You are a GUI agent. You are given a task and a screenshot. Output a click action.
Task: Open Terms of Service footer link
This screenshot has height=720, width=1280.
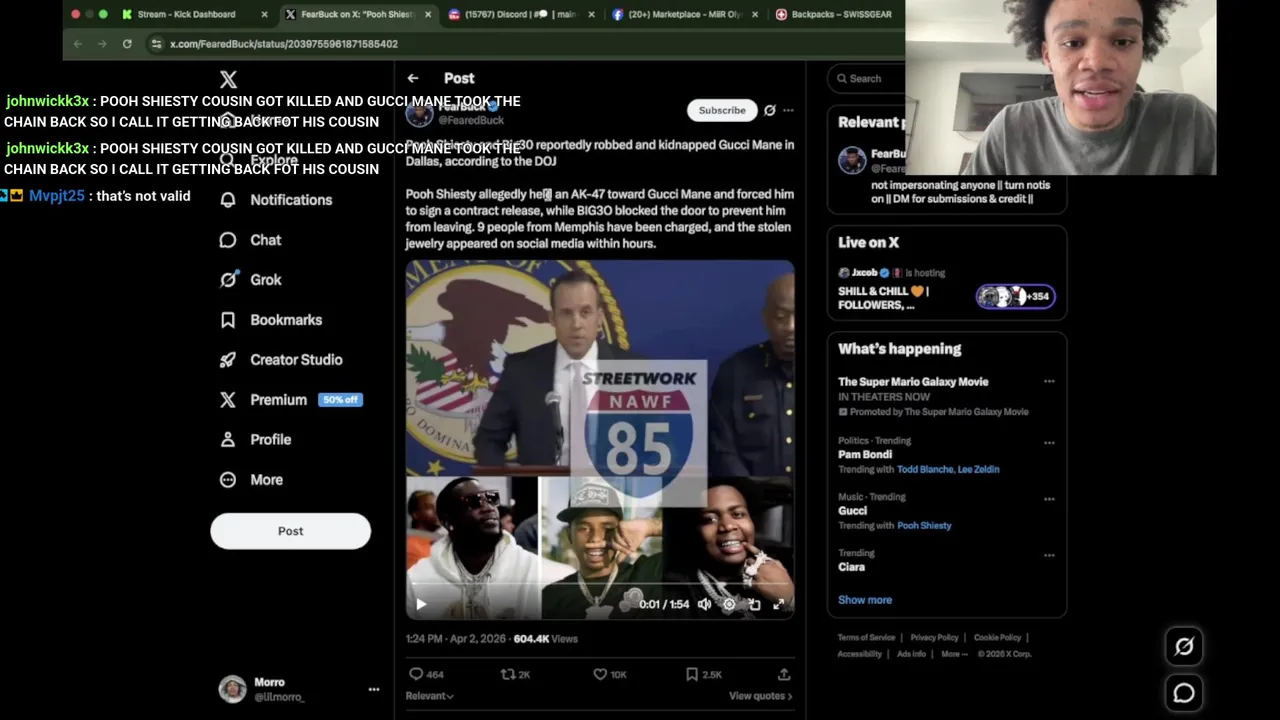pos(866,638)
